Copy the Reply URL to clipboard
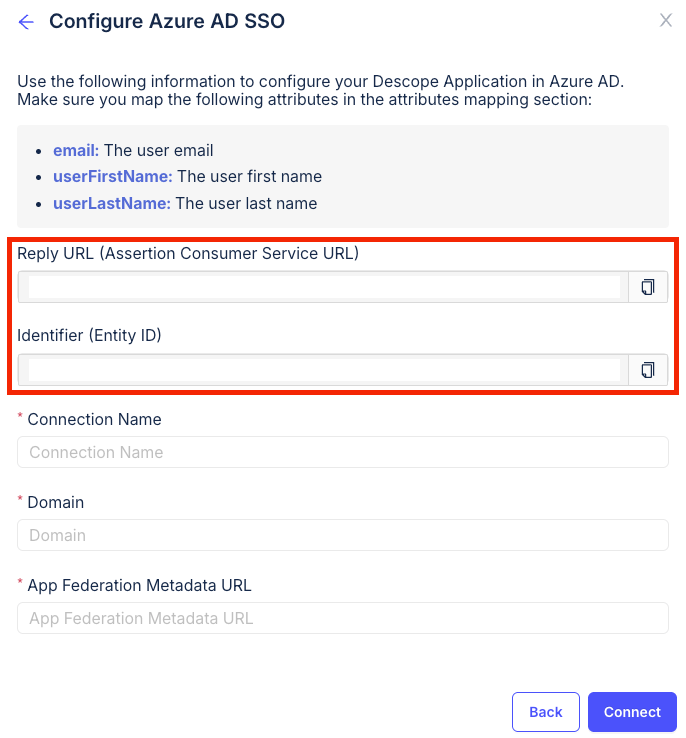686x738 pixels. point(647,287)
